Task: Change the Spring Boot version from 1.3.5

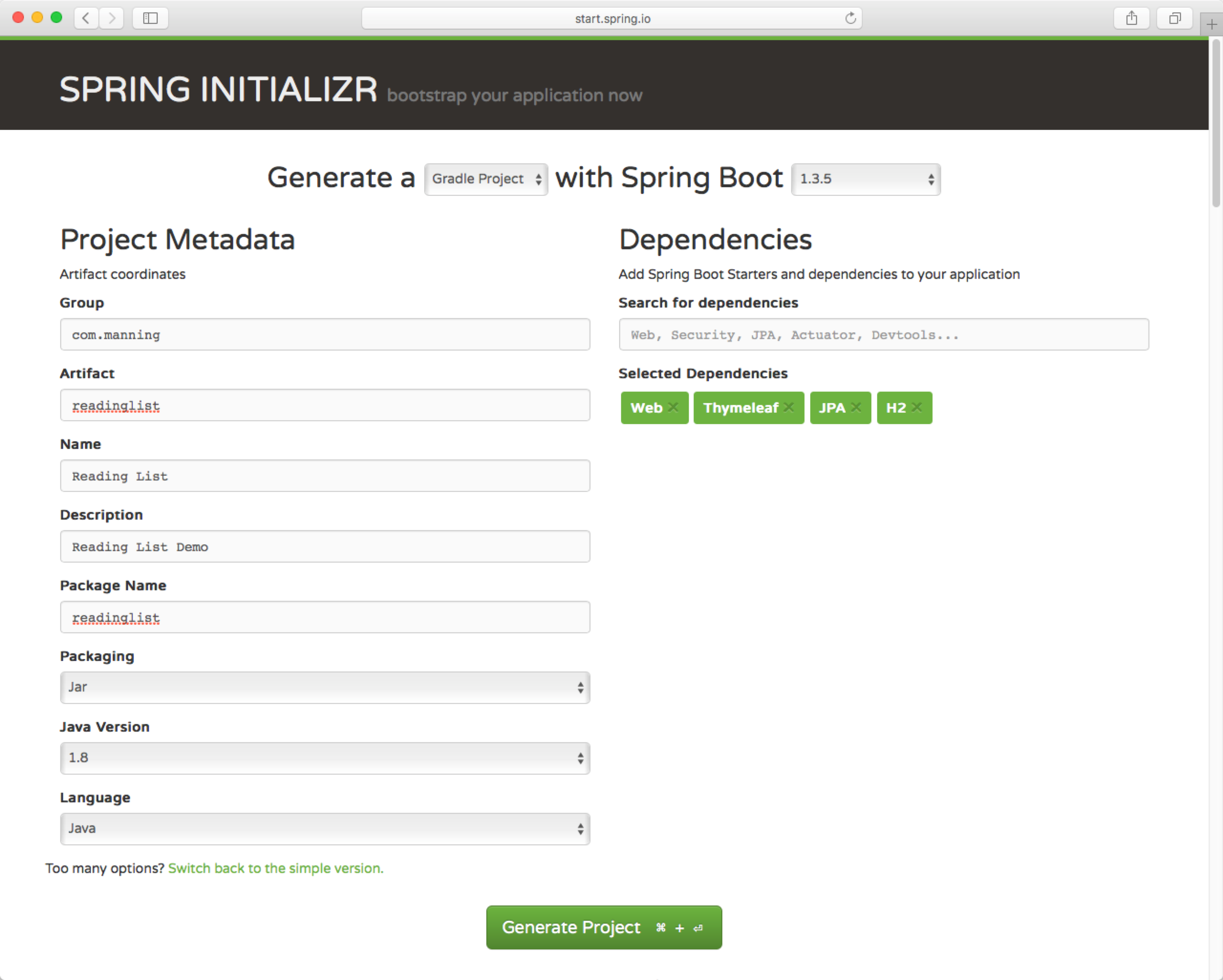Action: point(865,179)
